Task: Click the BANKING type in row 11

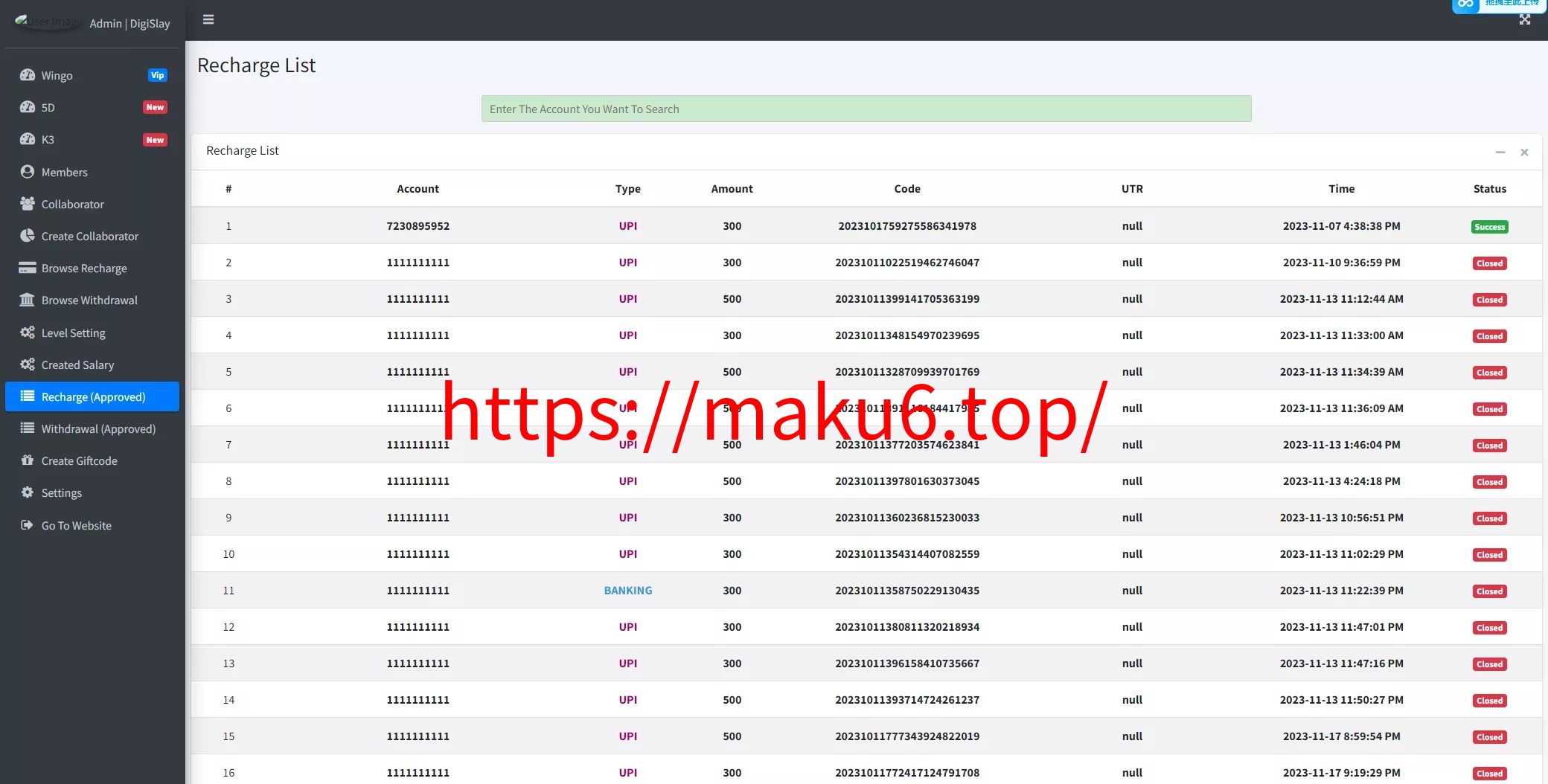Action: [628, 591]
